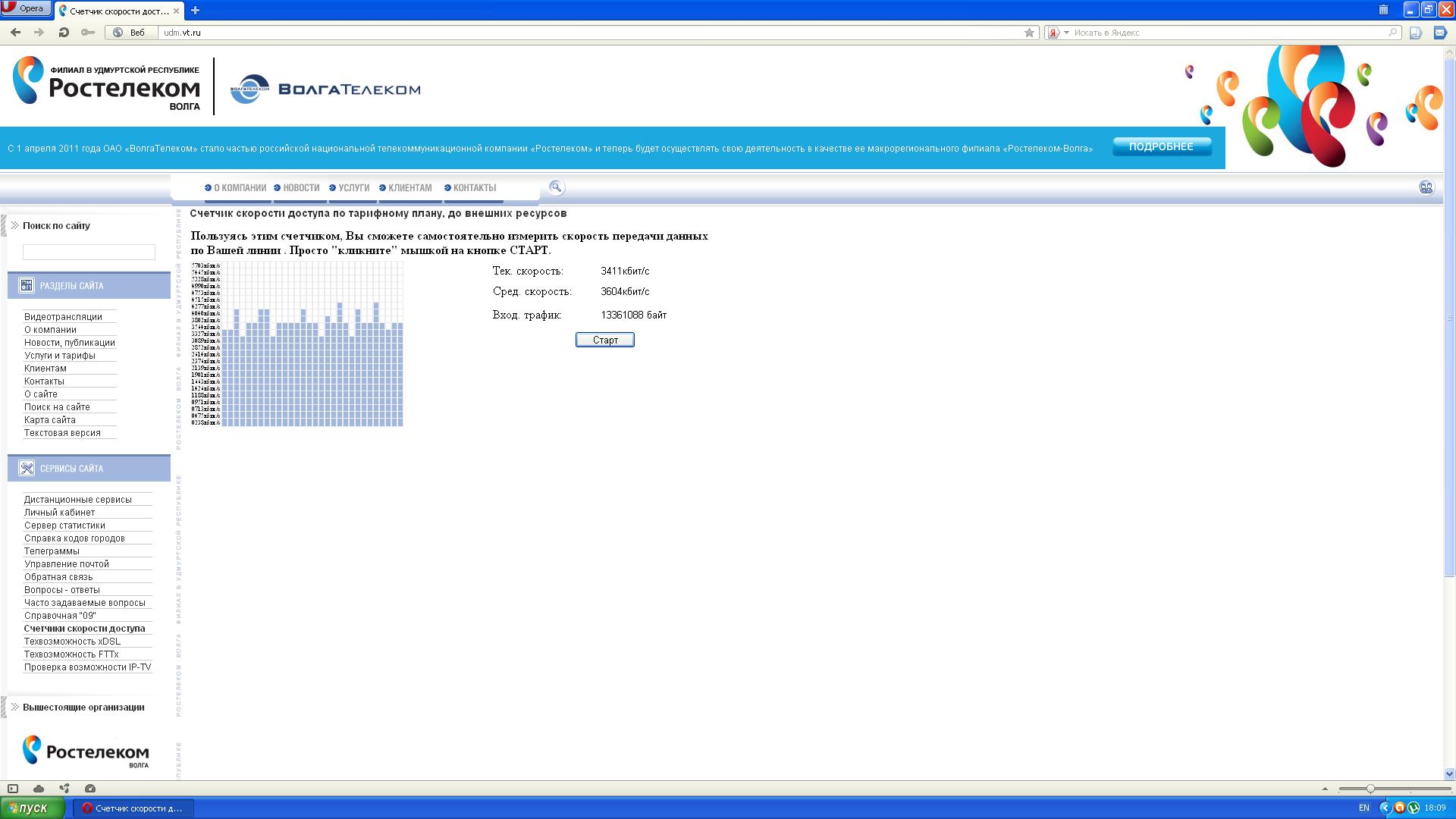Reload the page with the refresh icon
The image size is (1456, 819).
click(64, 33)
